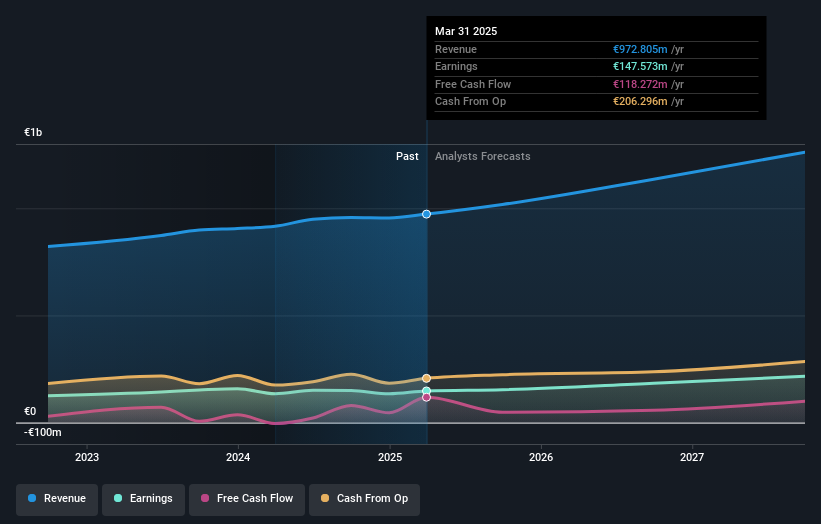Click the Mar 31 2025 tooltip date
This screenshot has height=524, width=821.
tap(466, 31)
